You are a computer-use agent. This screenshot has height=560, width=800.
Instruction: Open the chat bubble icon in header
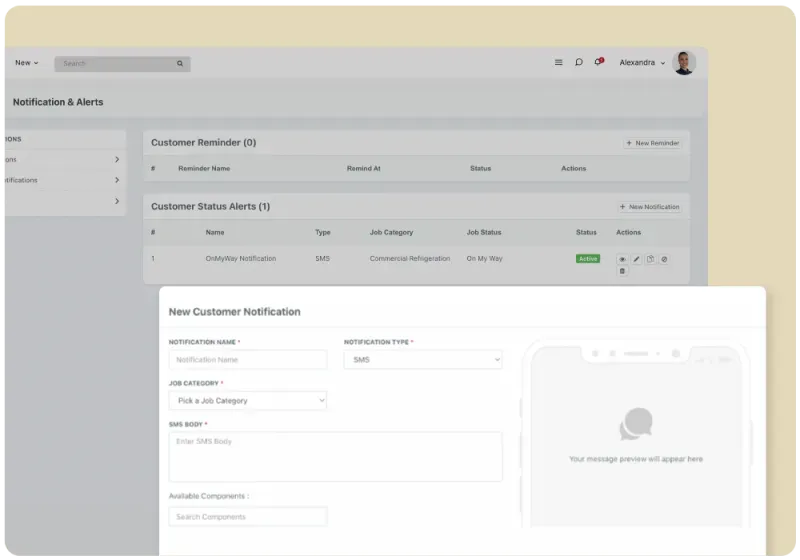click(x=578, y=63)
